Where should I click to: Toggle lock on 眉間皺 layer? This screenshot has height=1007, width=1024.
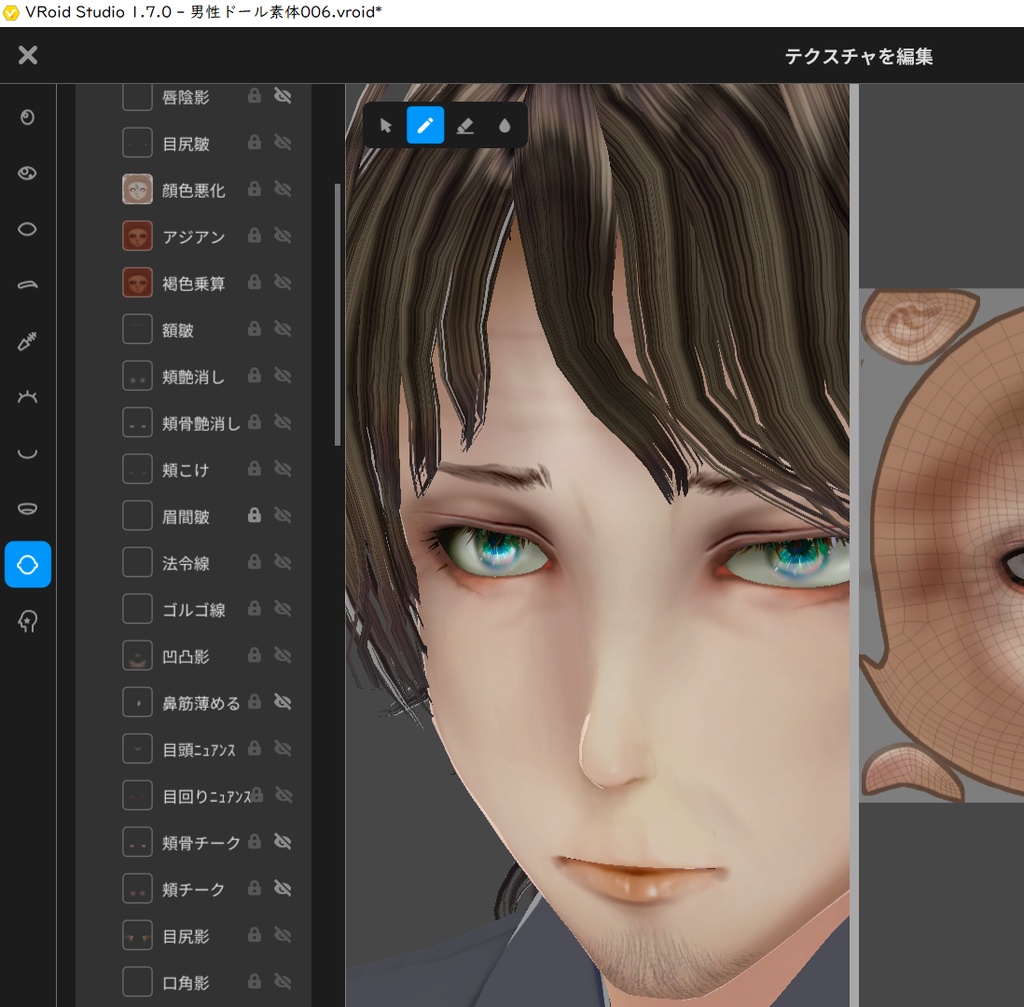(255, 515)
